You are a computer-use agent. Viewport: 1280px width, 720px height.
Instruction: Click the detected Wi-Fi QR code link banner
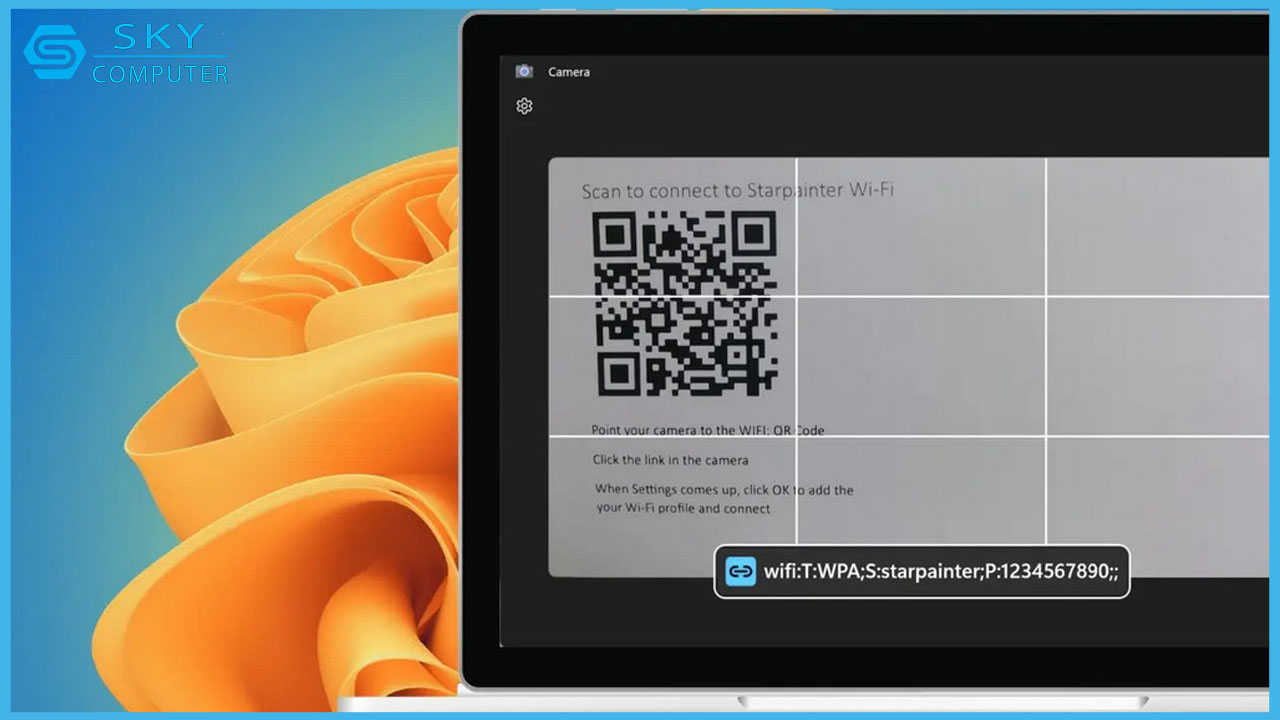click(x=920, y=573)
